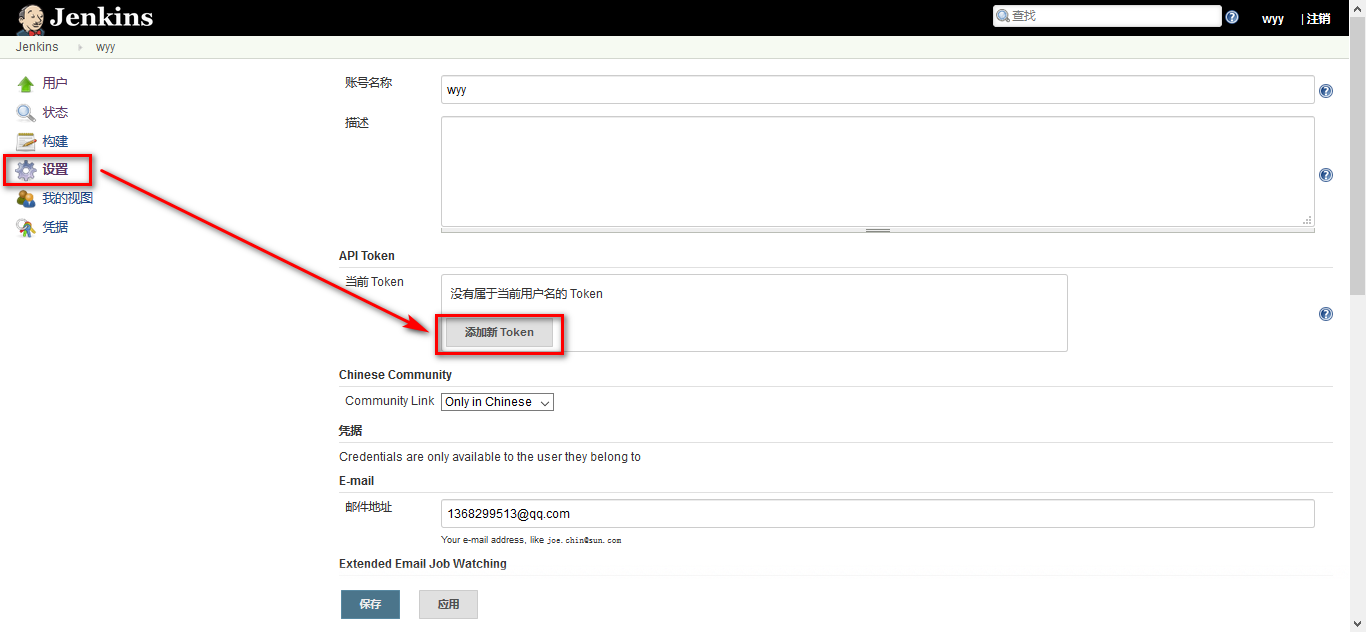Grab the 描述 textarea resize handle bar
Image resolution: width=1366 pixels, height=632 pixels.
coord(878,231)
